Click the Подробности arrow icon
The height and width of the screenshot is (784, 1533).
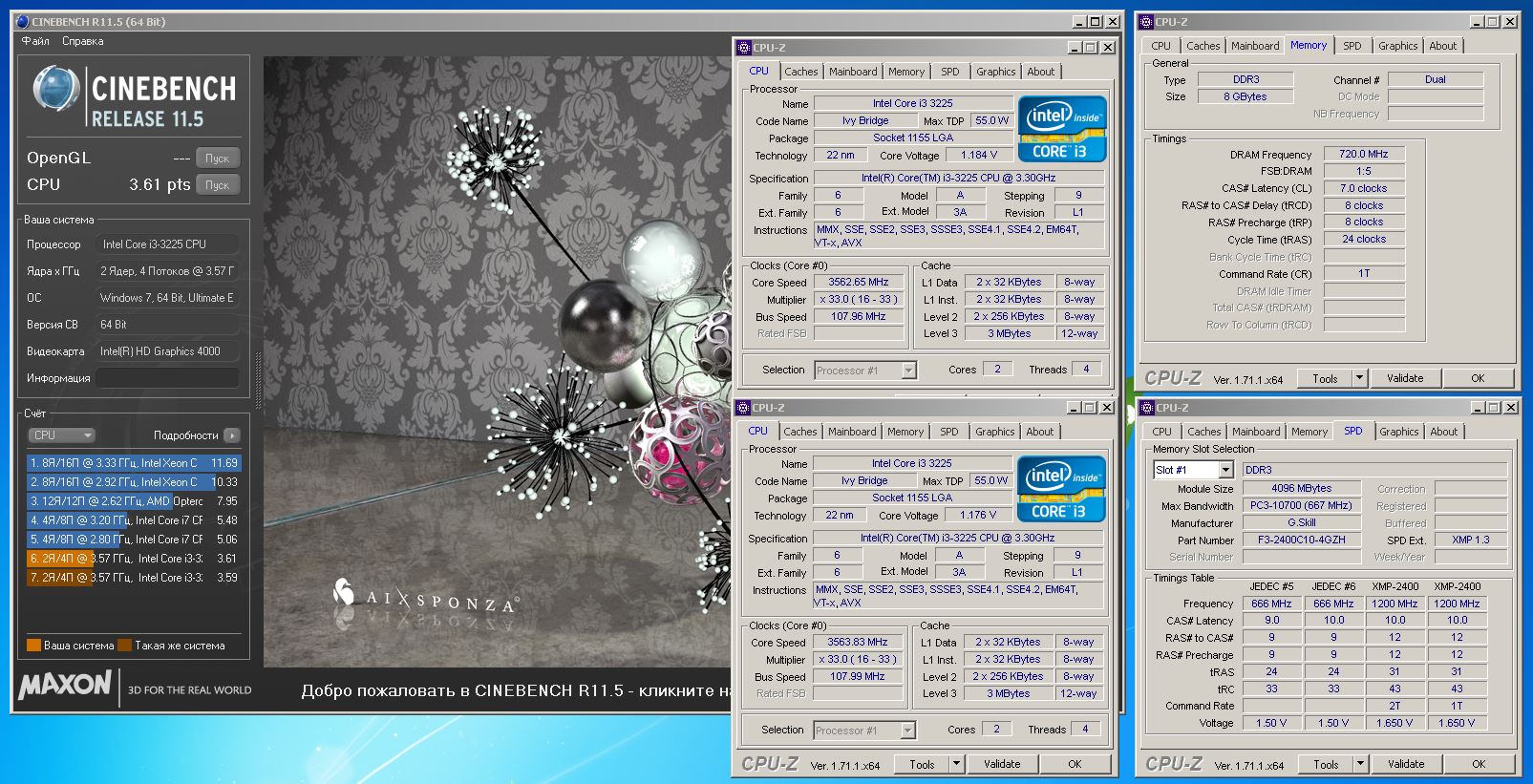[x=232, y=435]
